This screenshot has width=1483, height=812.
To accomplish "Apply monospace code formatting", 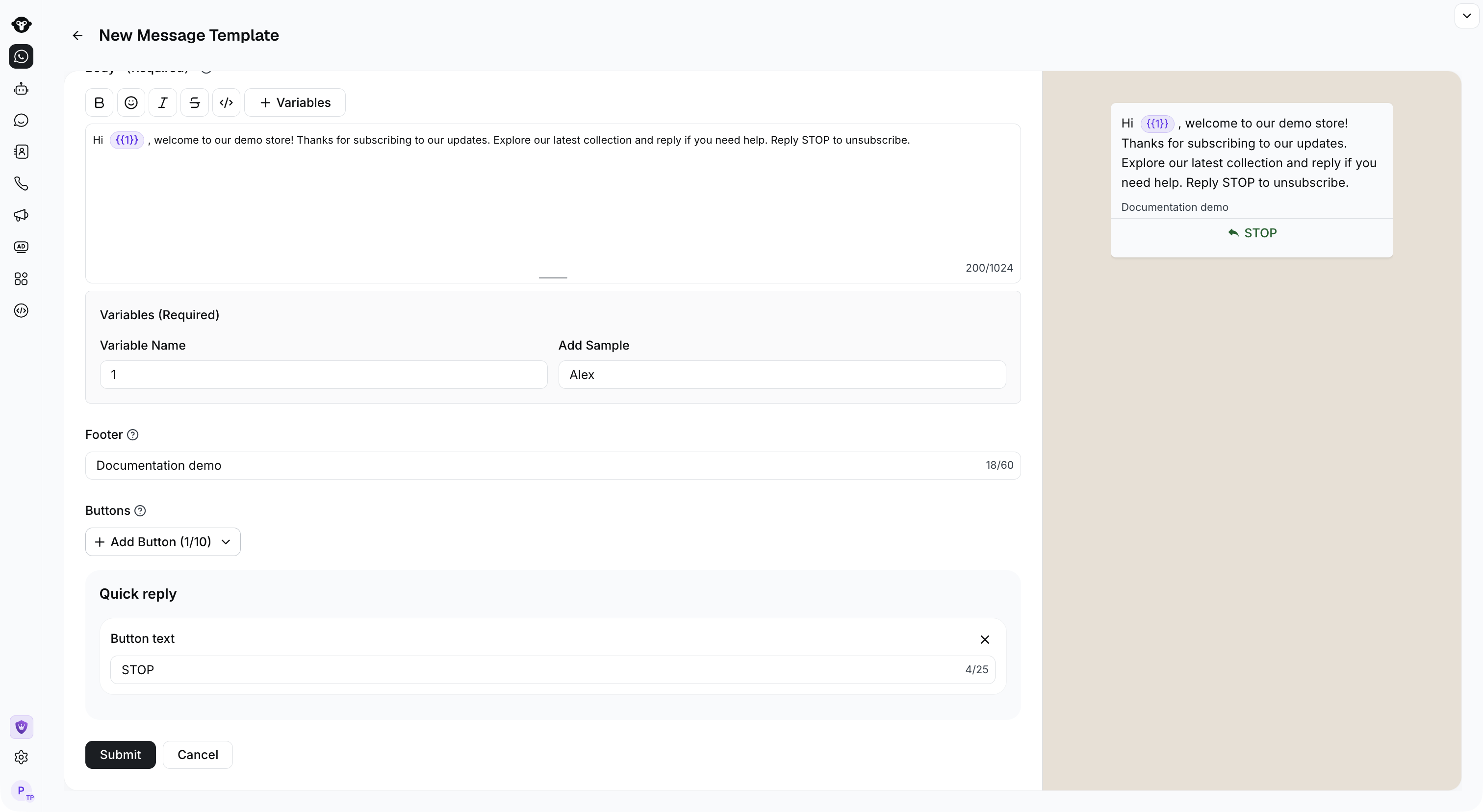I will click(x=226, y=102).
